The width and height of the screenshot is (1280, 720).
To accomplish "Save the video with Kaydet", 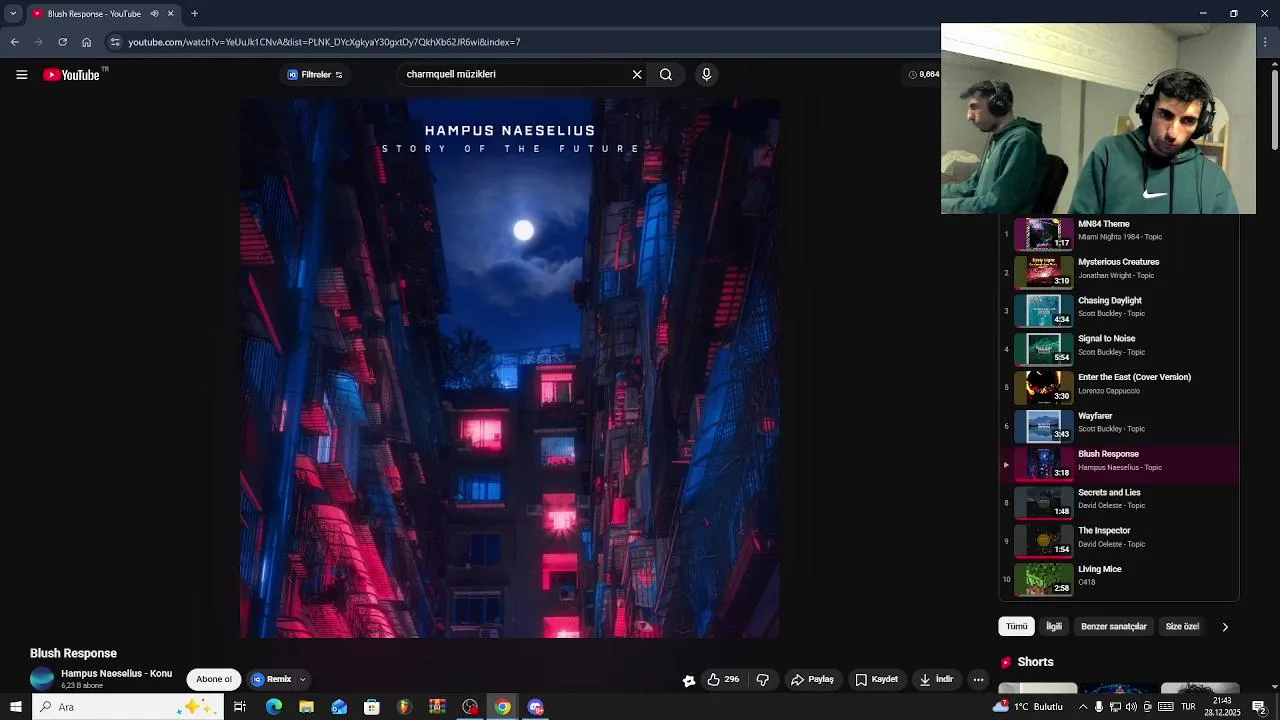I will (x=876, y=679).
